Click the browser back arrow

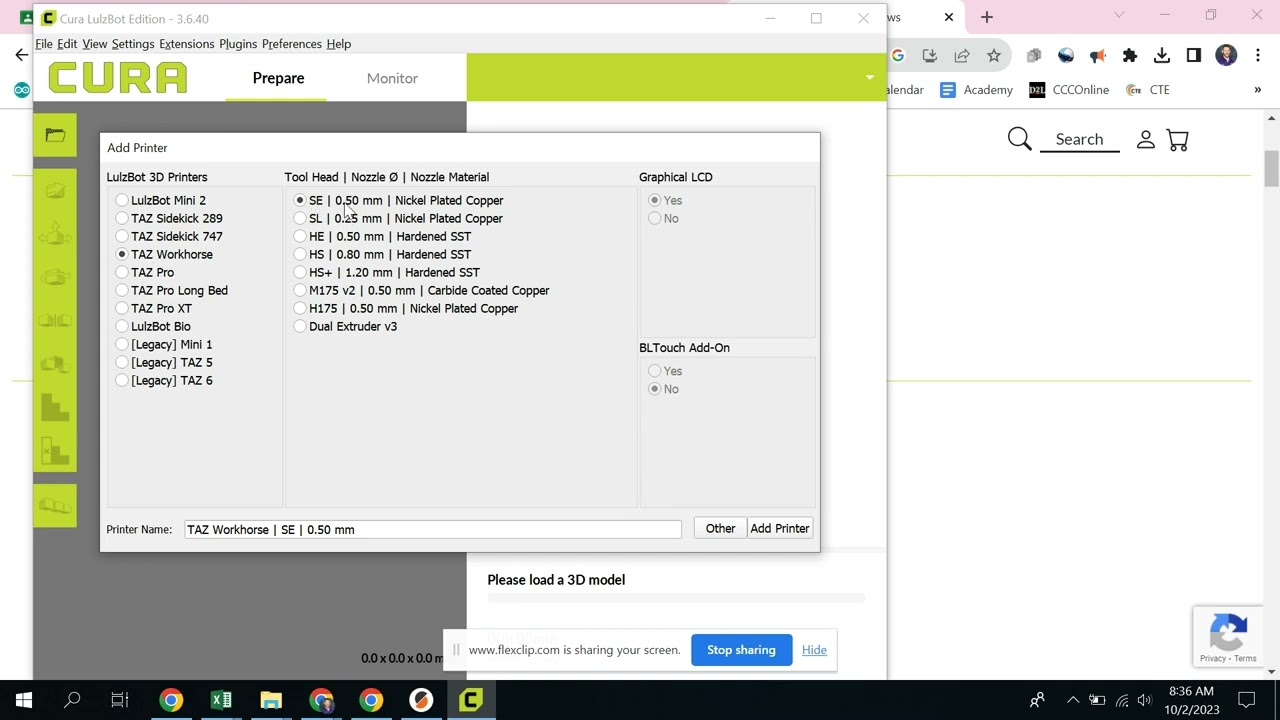coord(22,55)
